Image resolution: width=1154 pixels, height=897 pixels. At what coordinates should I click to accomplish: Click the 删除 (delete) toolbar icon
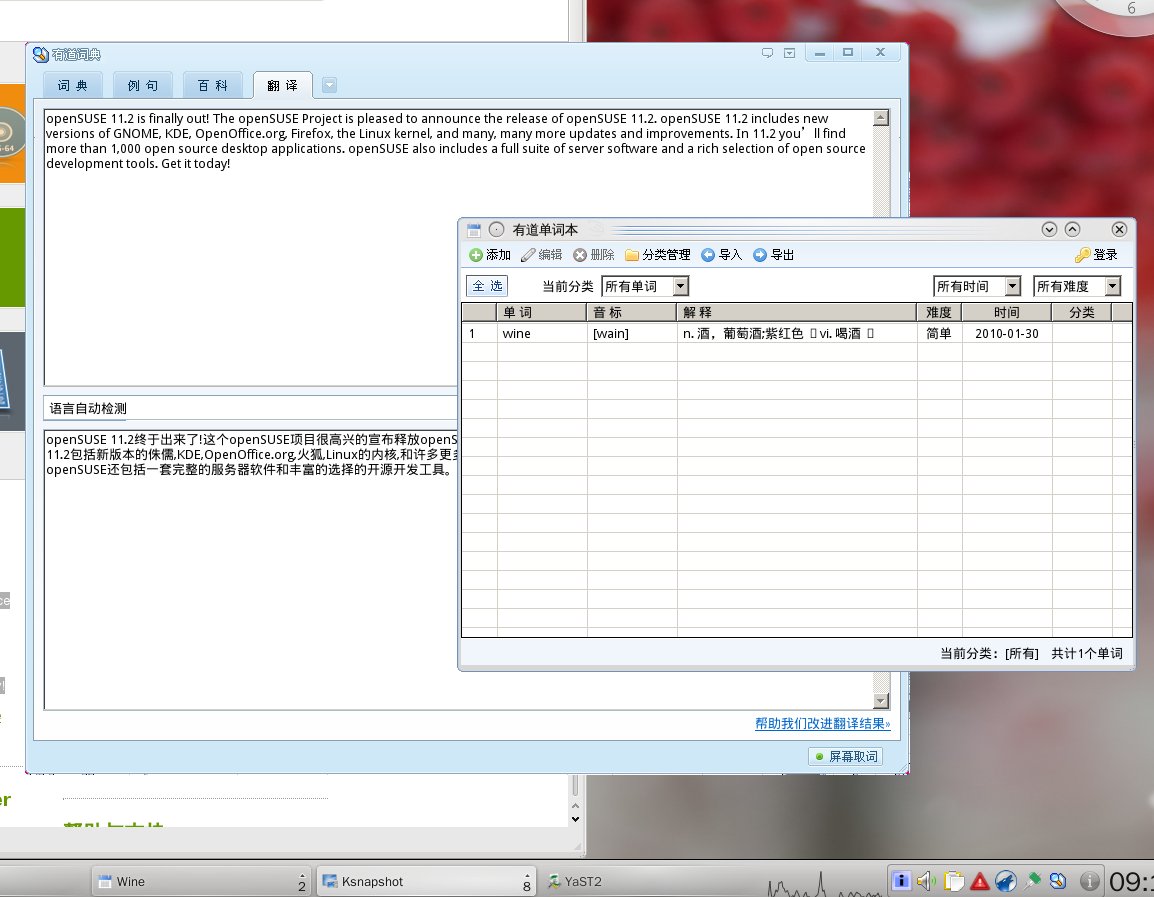pos(580,255)
